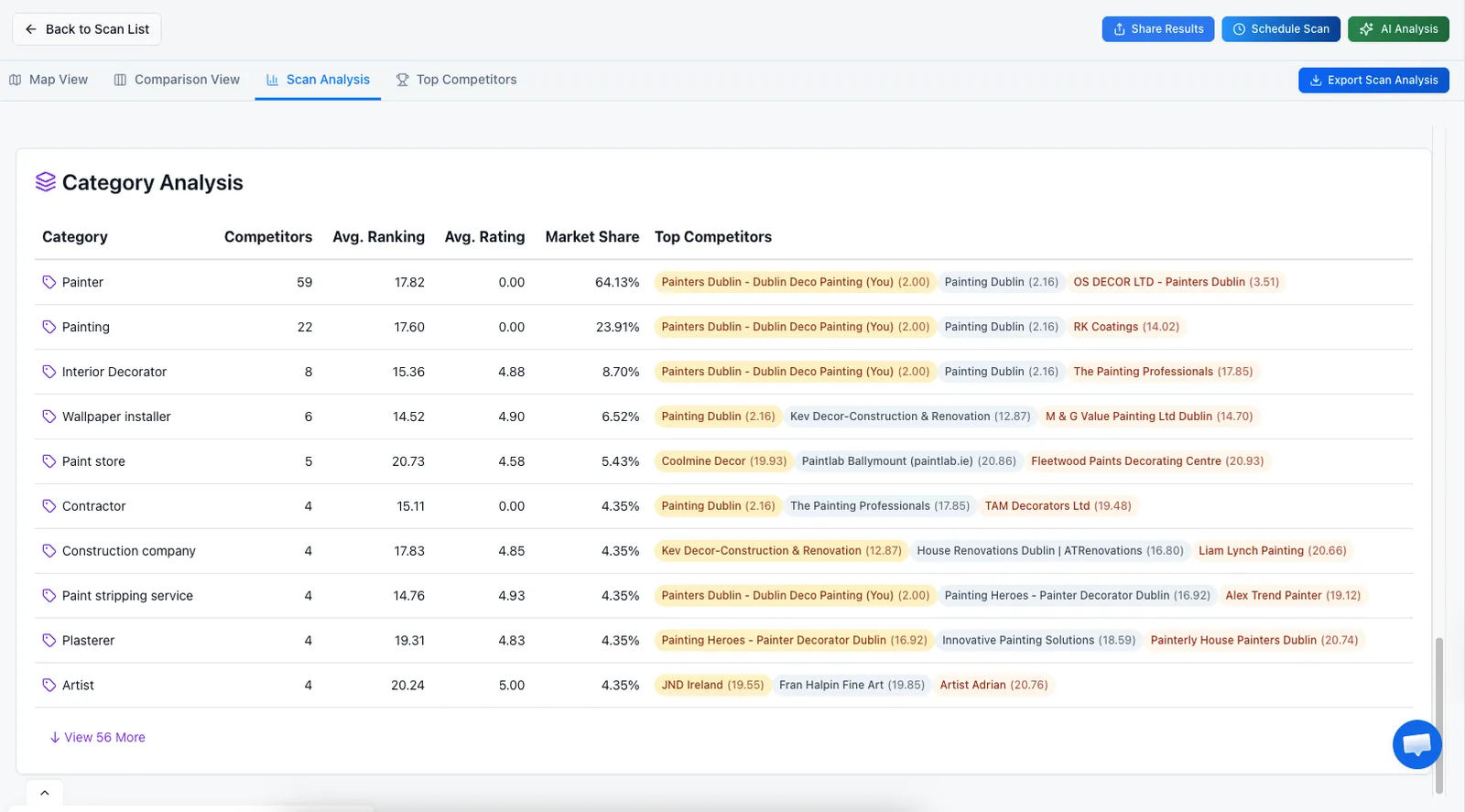Click the Share Results button
Screen dimensions: 1465x812
pos(1158,29)
